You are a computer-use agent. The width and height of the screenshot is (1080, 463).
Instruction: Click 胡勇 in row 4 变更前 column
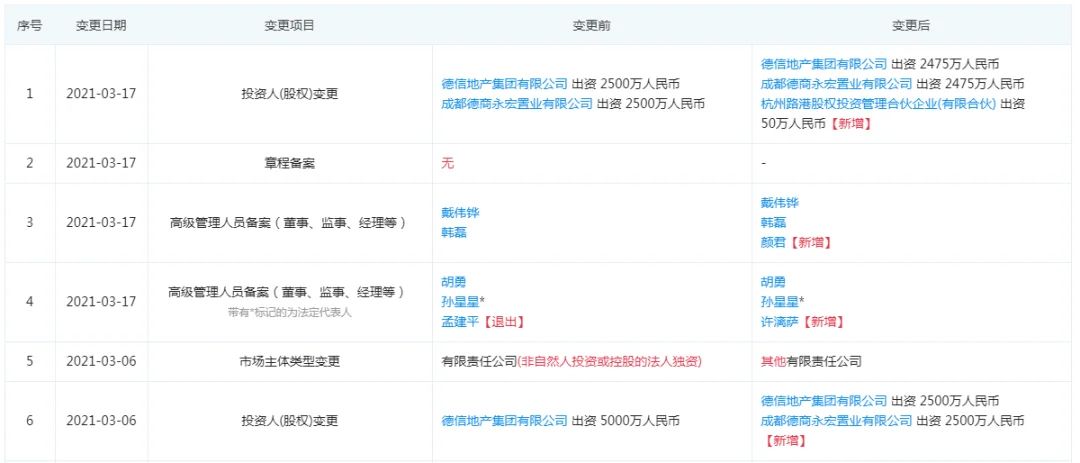(x=454, y=282)
